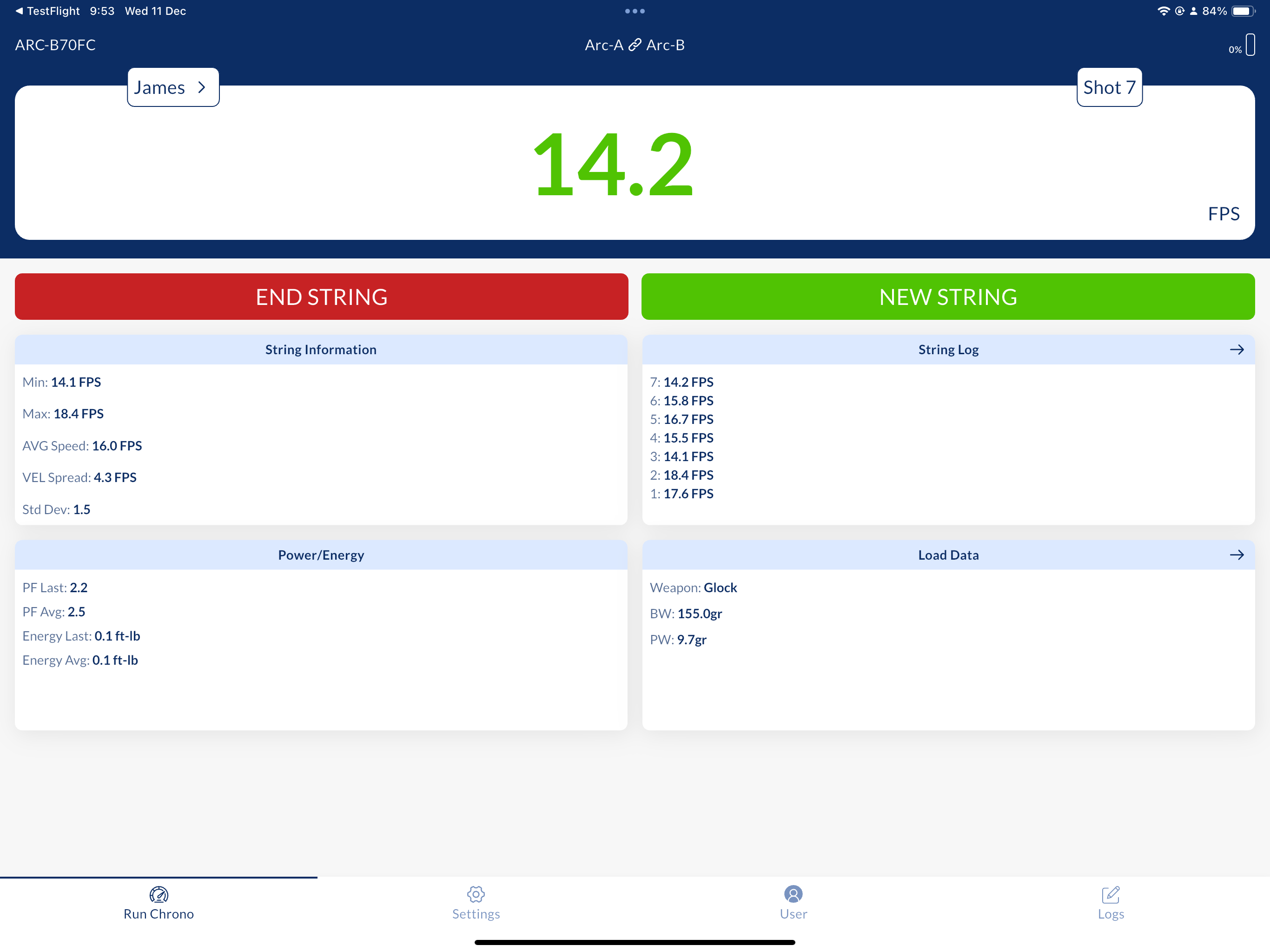Open the User profile icon
Screen dimensions: 1270x952
(793, 894)
